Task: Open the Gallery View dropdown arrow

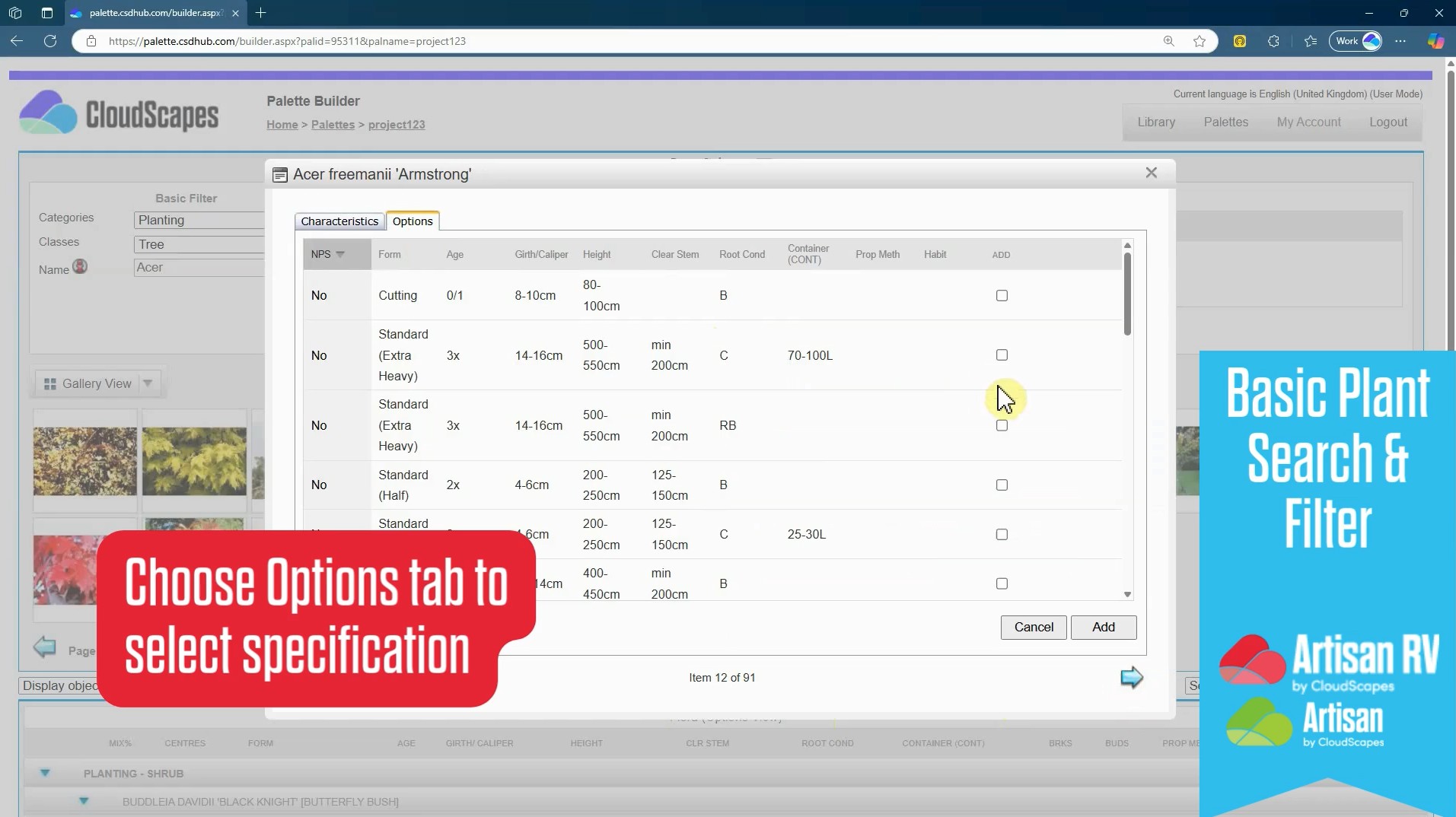Action: [x=148, y=383]
